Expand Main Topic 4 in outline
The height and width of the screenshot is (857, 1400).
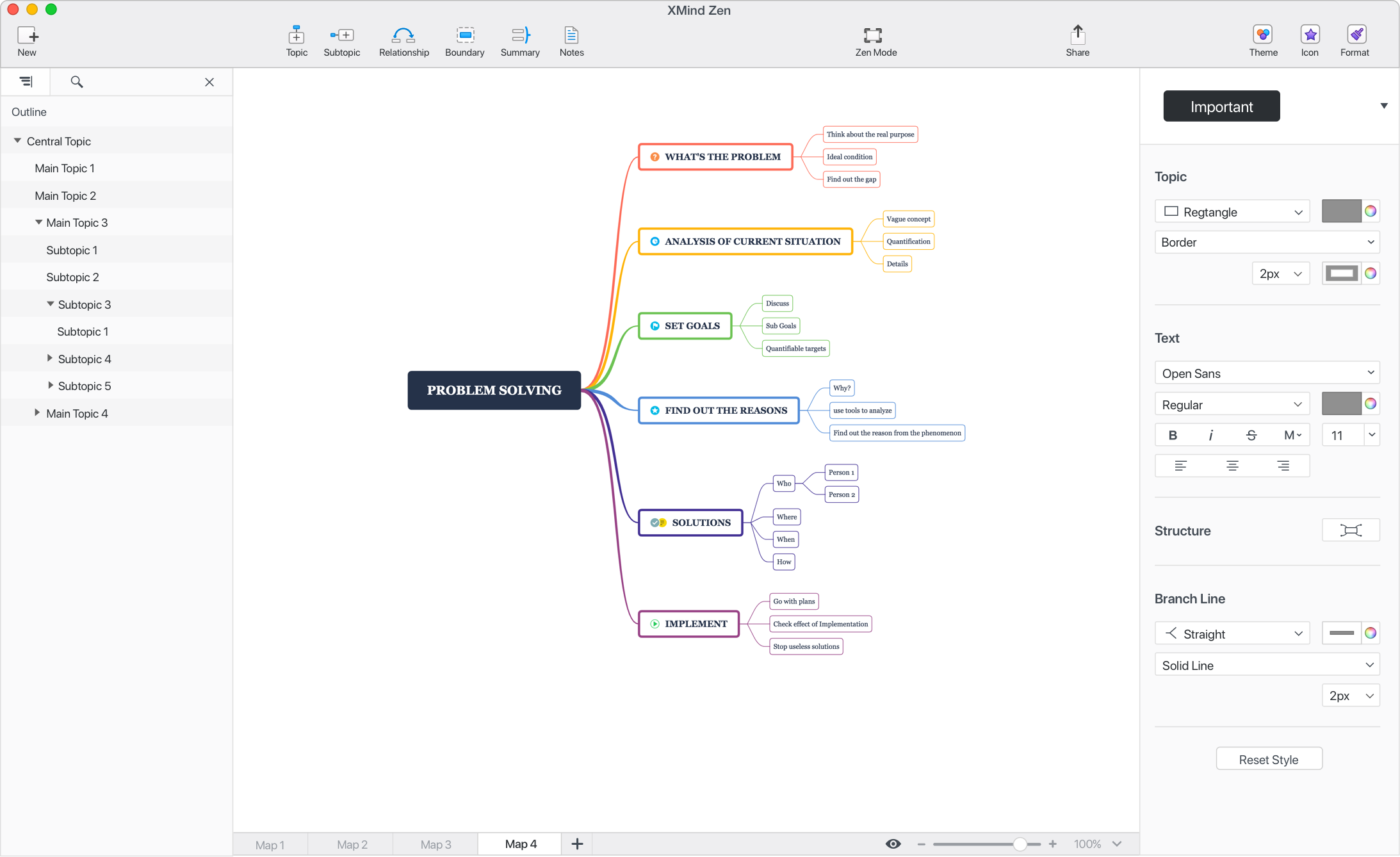37,412
